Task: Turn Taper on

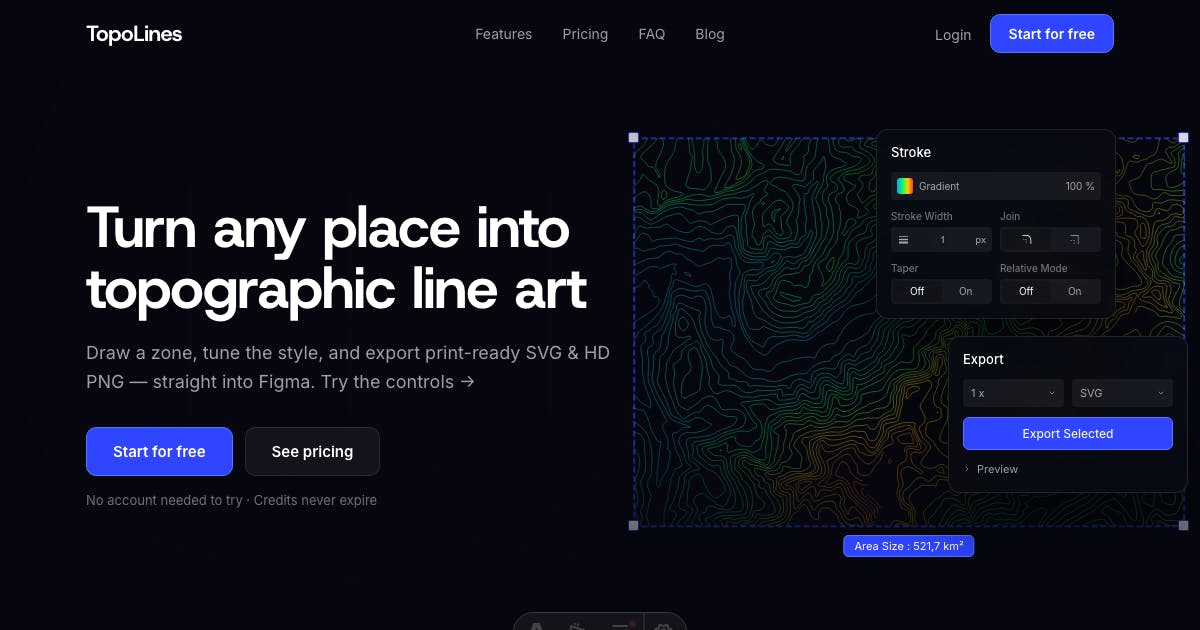Action: pyautogui.click(x=966, y=291)
